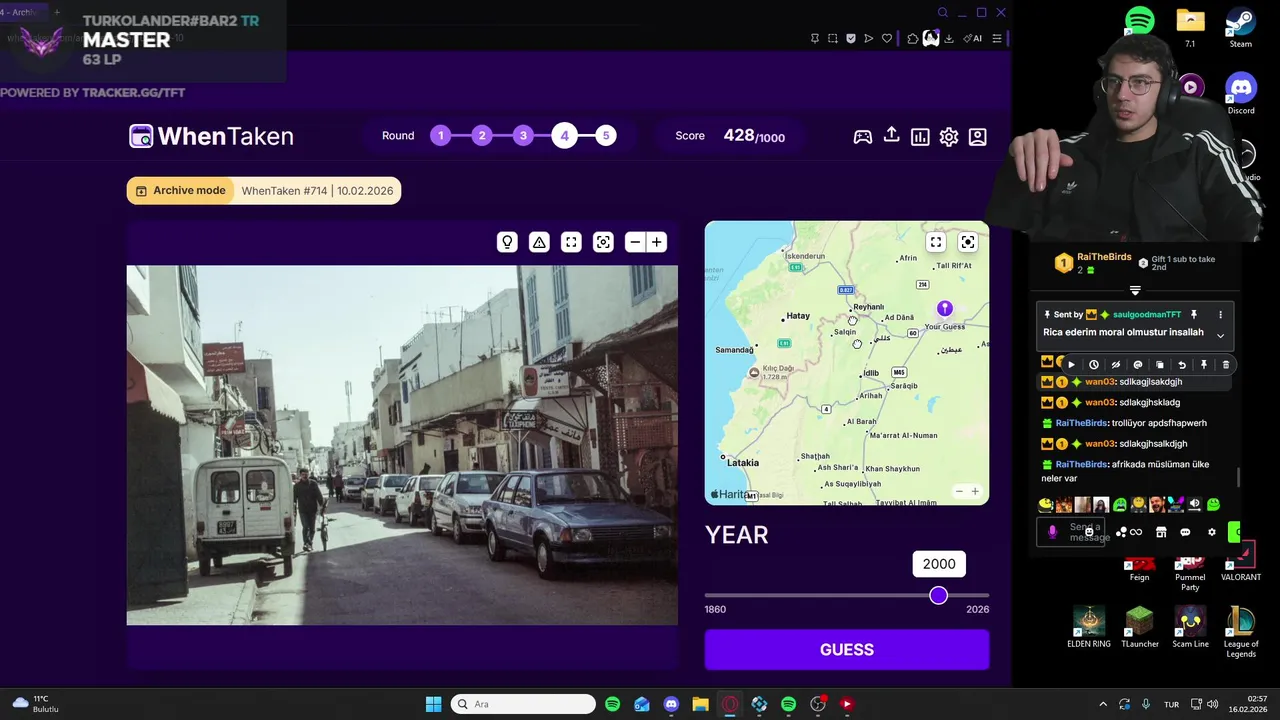Open the Steam desktop shortcut
Image resolution: width=1280 pixels, height=720 pixels.
(1241, 28)
